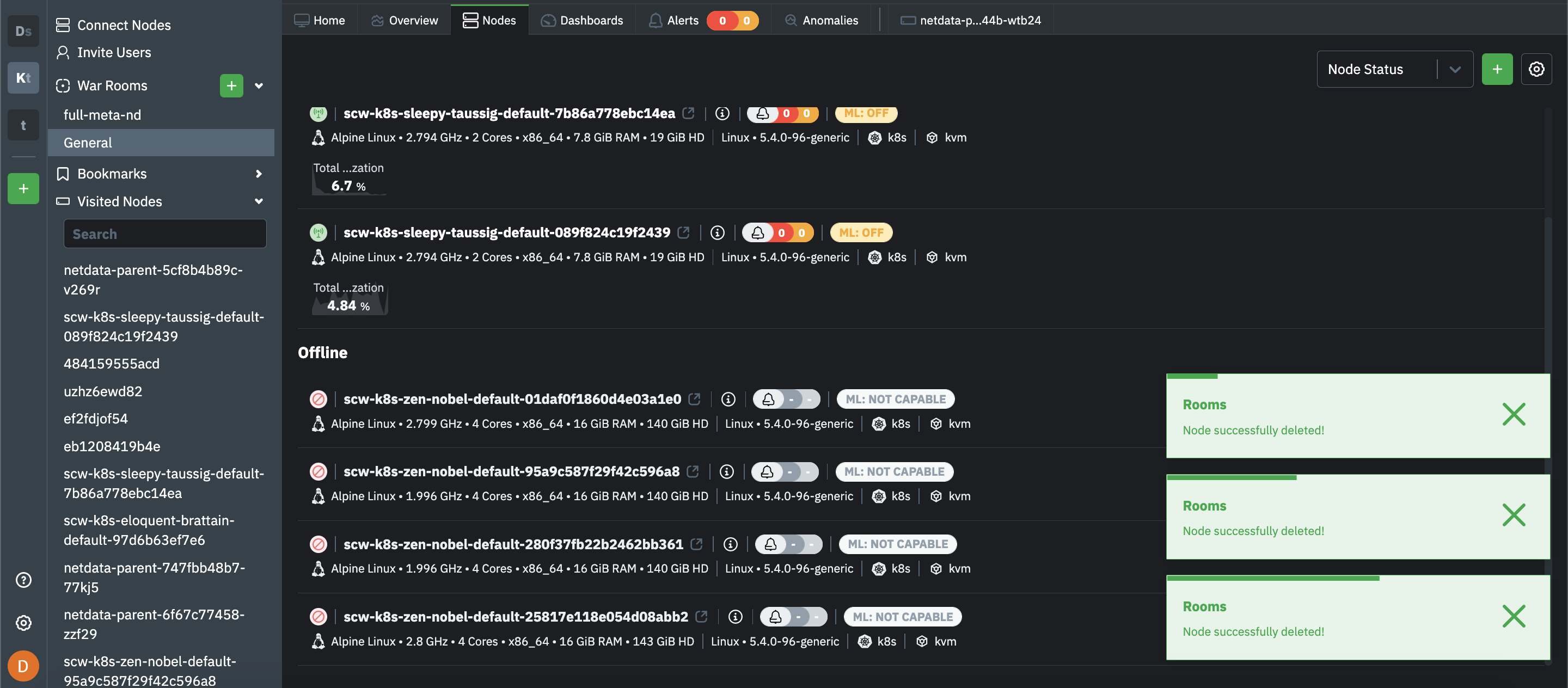1568x688 pixels.
Task: Open the Anomalies tab
Action: tap(821, 20)
